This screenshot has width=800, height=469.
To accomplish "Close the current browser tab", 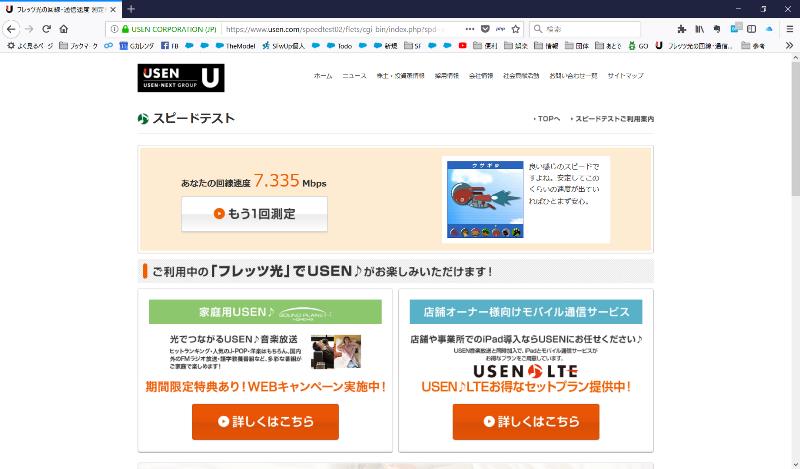I will pyautogui.click(x=113, y=9).
